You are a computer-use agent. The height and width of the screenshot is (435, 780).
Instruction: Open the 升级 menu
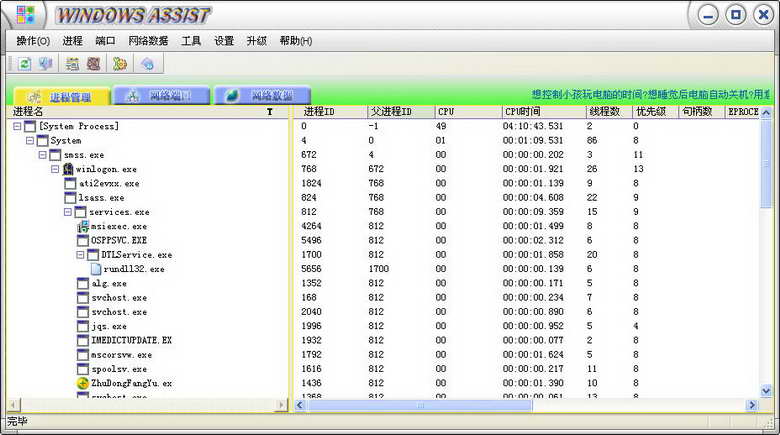(257, 41)
